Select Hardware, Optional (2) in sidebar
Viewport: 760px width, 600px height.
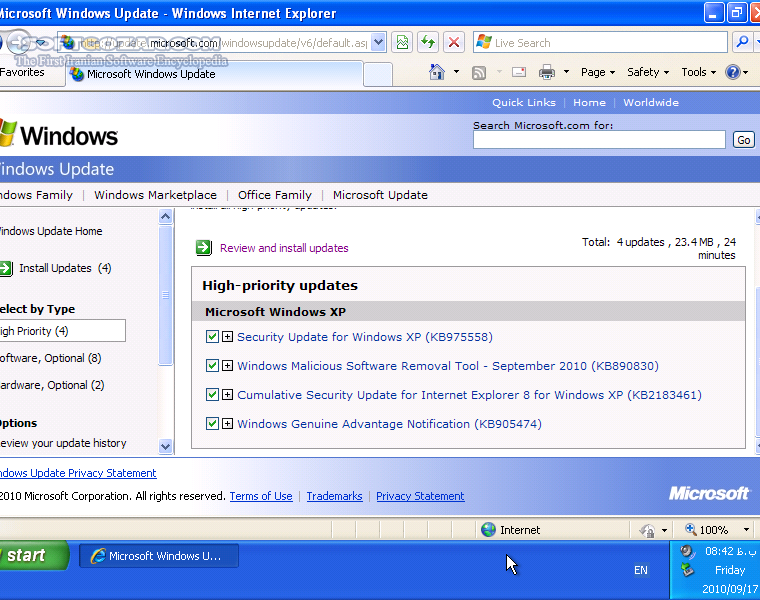(x=52, y=385)
